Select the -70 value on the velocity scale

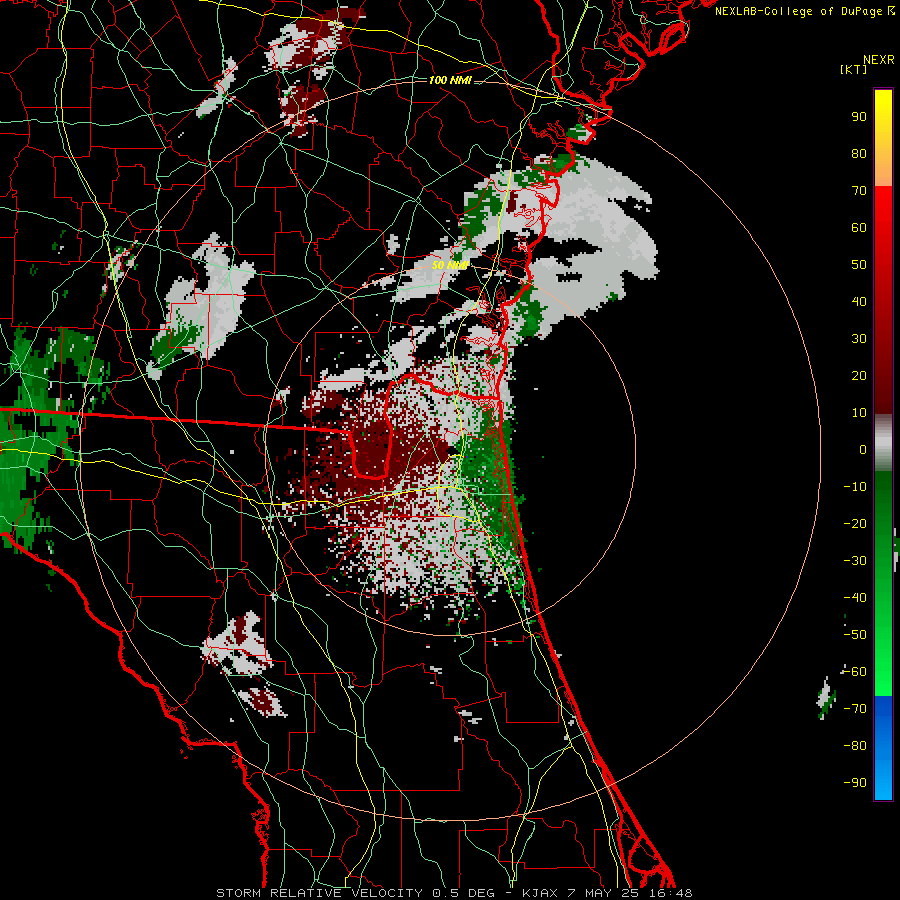pos(855,709)
